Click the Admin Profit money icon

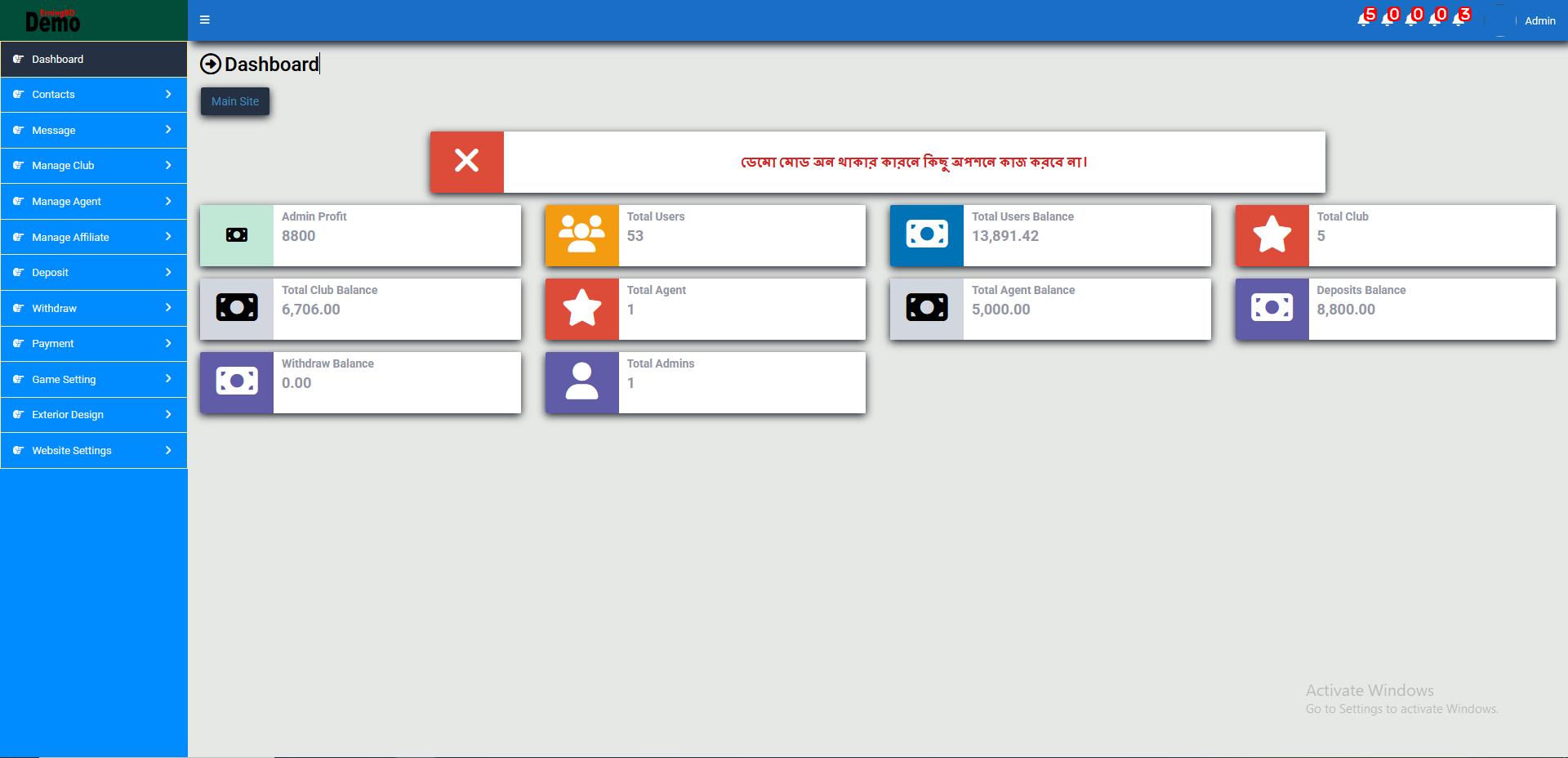pos(237,234)
